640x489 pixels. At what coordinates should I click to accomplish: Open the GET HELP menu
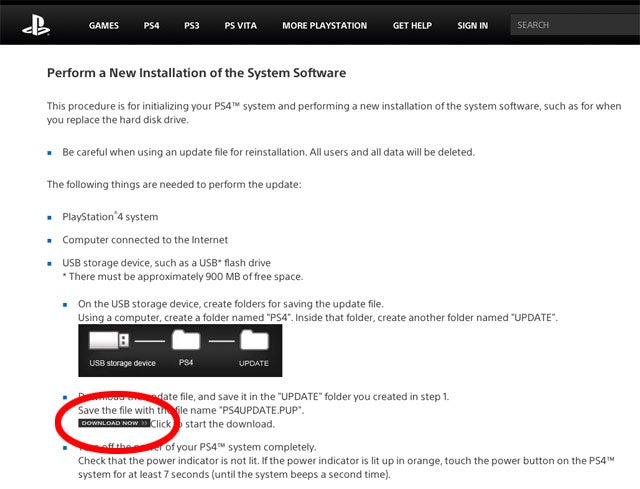412,25
